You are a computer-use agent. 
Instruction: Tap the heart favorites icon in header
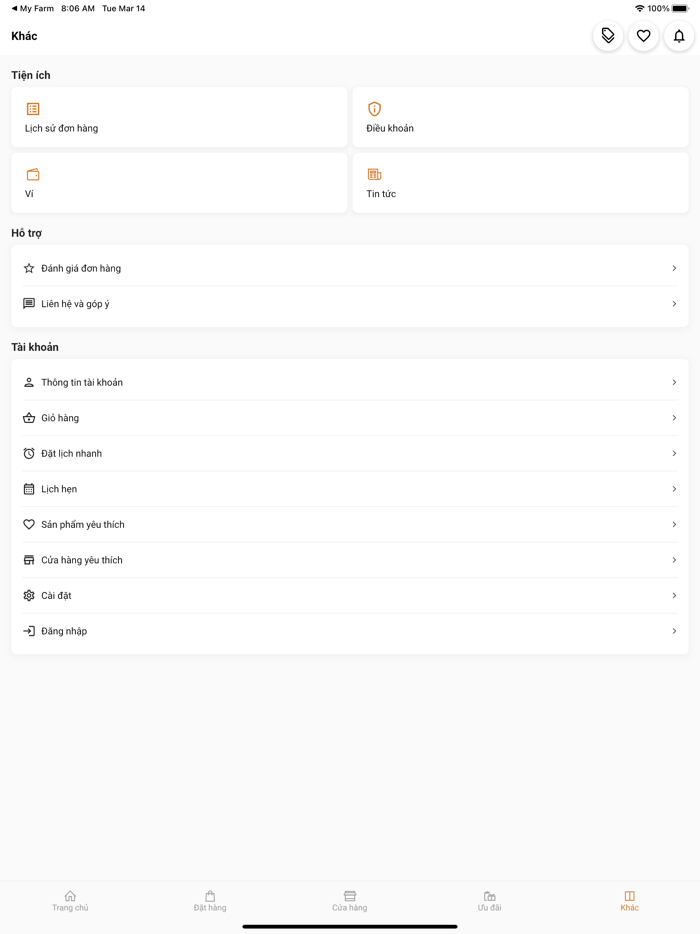tap(643, 36)
